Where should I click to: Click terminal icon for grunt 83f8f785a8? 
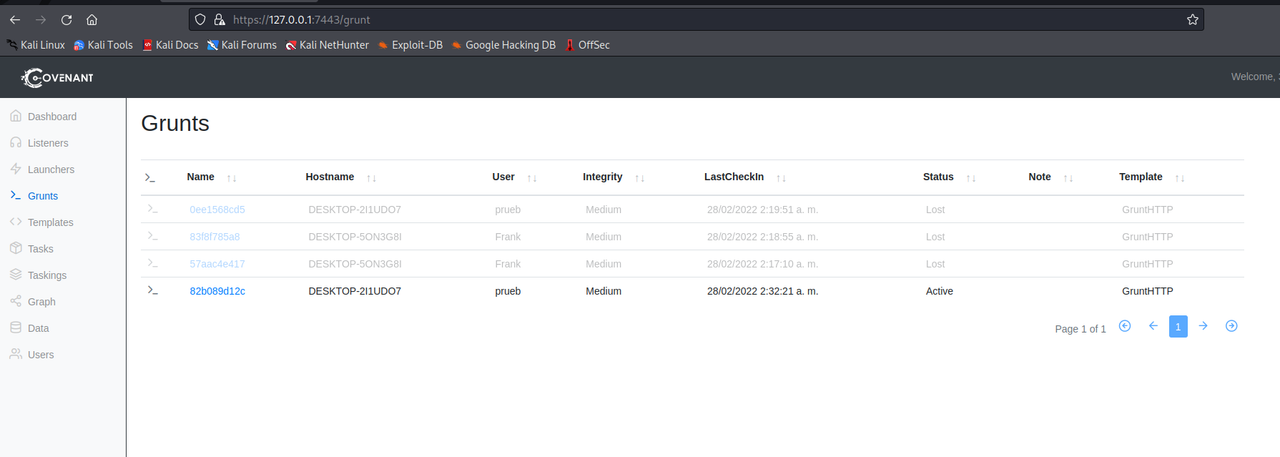click(152, 236)
